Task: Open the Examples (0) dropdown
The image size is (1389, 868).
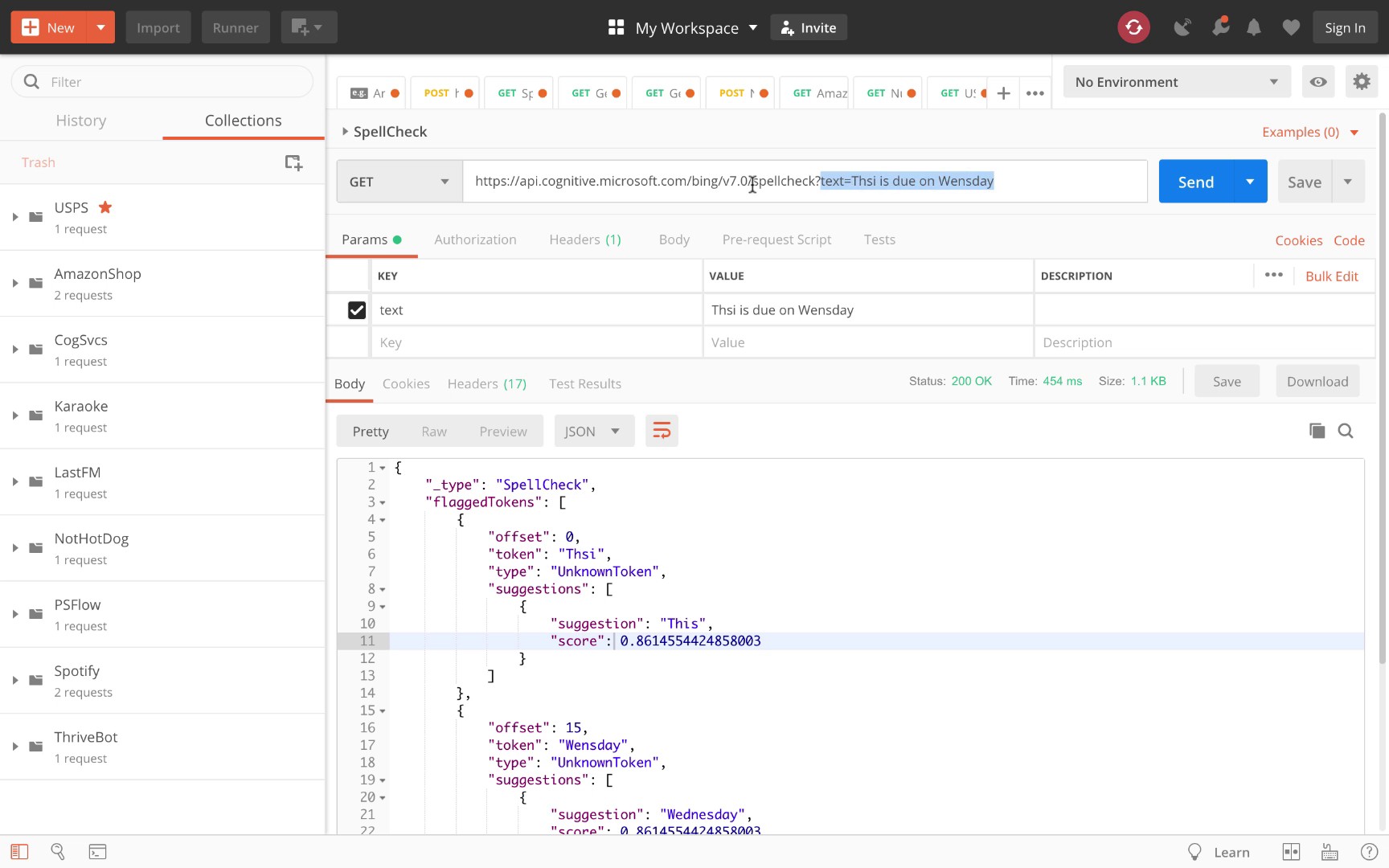Action: pyautogui.click(x=1310, y=132)
